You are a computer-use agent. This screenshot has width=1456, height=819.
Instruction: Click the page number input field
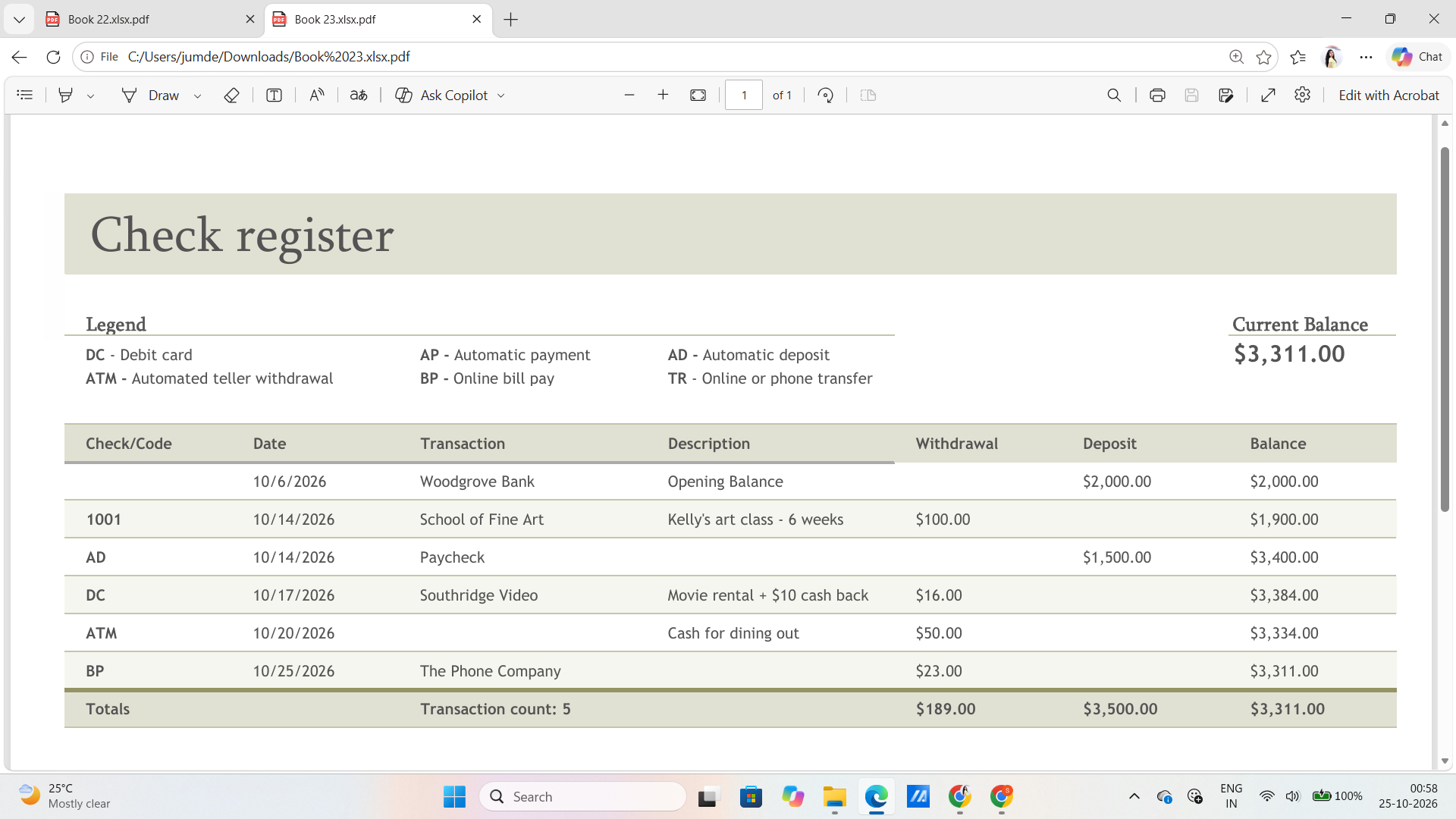pos(744,95)
